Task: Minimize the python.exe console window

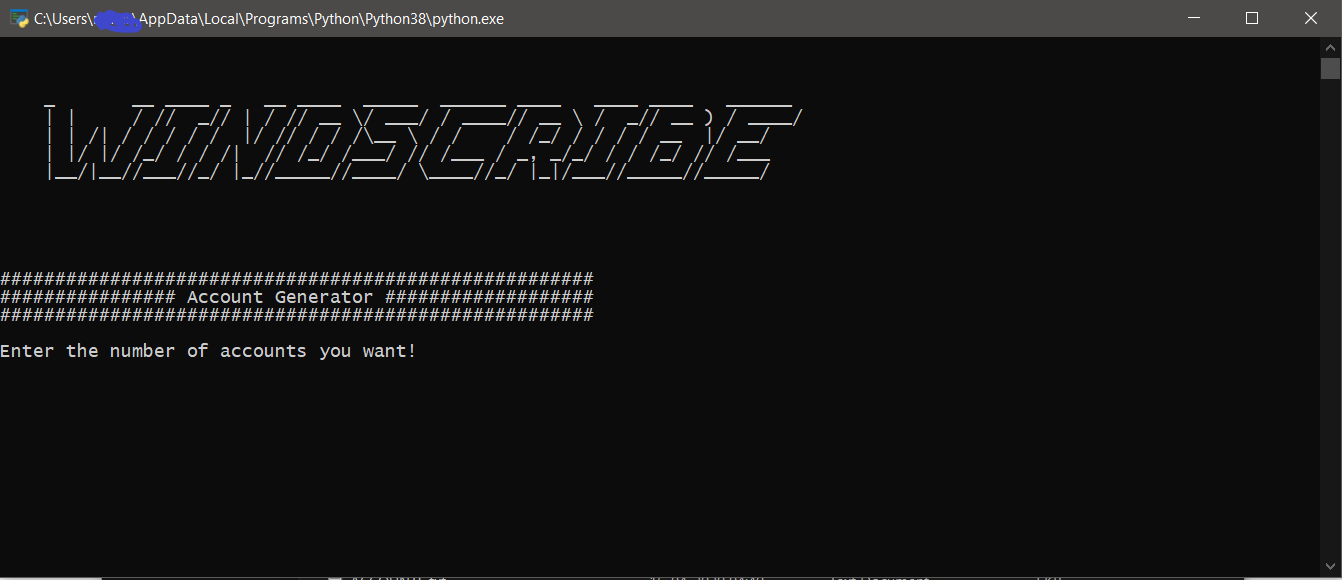Action: pos(1193,18)
